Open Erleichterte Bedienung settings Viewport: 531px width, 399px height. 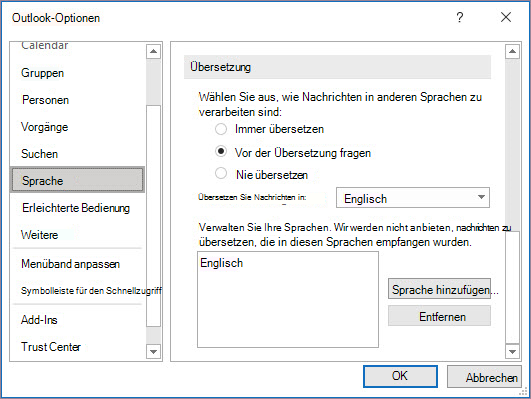point(76,208)
